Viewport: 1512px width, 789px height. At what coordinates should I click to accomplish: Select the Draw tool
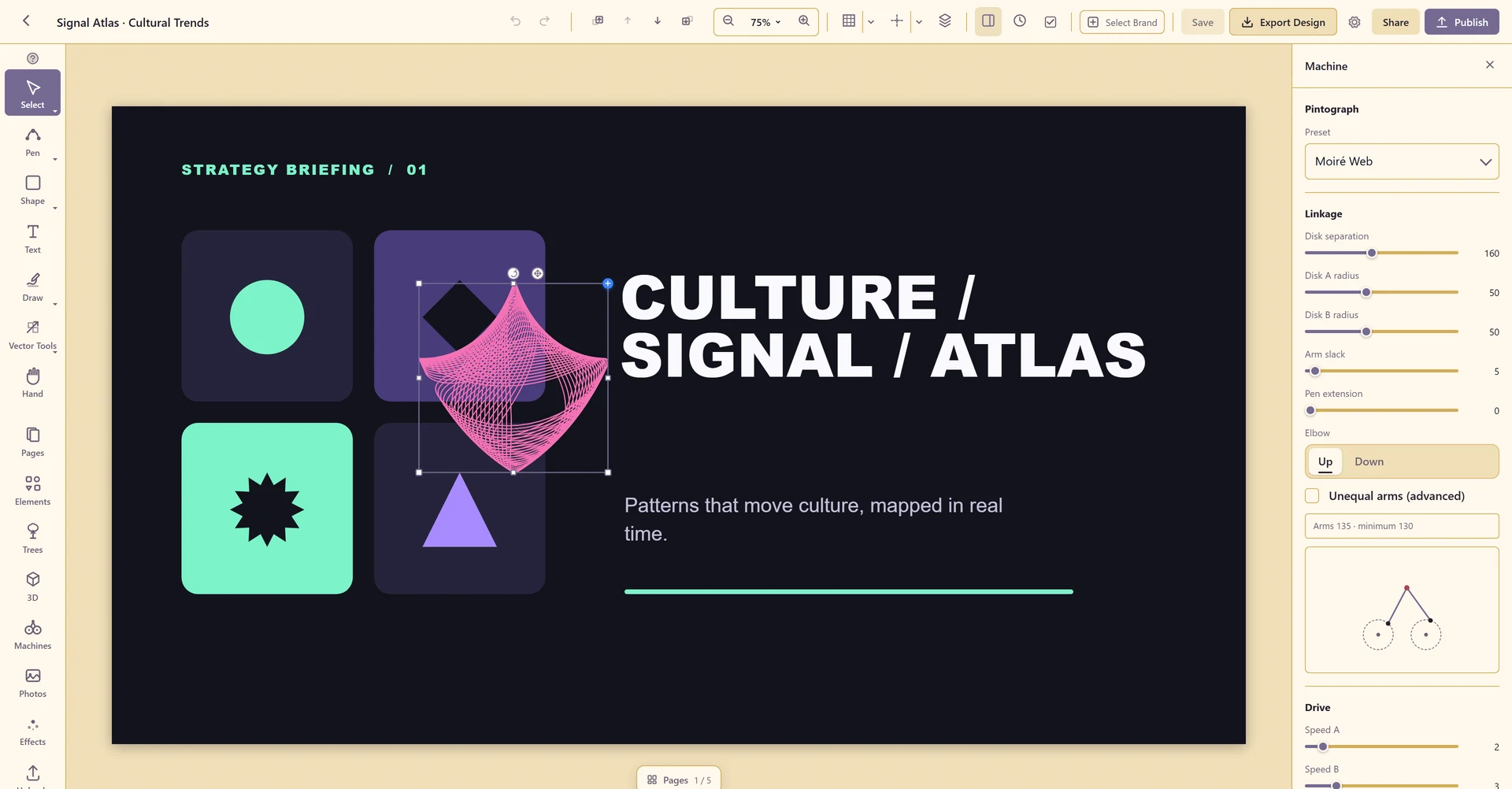pos(32,287)
